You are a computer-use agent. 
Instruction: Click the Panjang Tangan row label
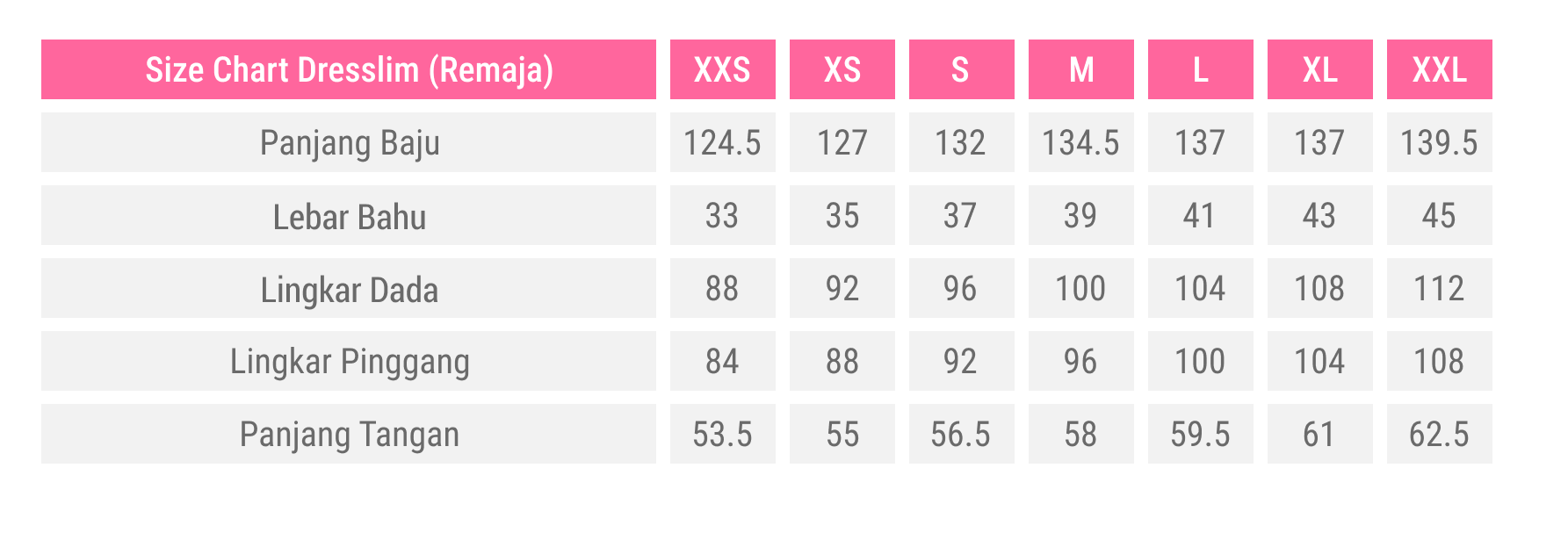[x=349, y=434]
